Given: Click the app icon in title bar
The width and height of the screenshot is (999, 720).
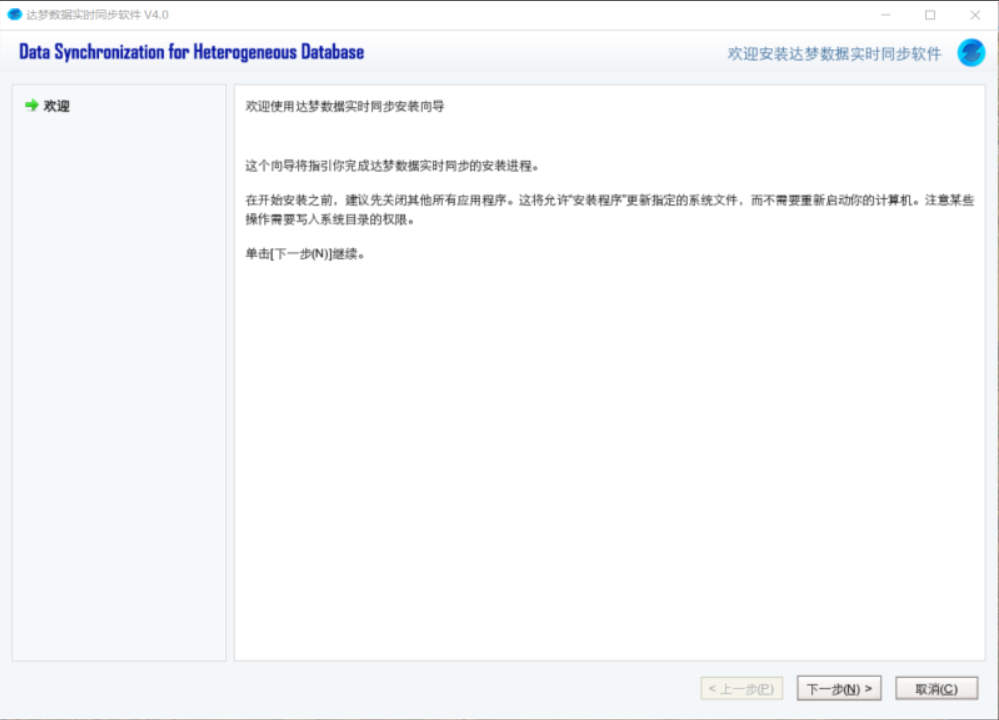Looking at the screenshot, I should [14, 15].
